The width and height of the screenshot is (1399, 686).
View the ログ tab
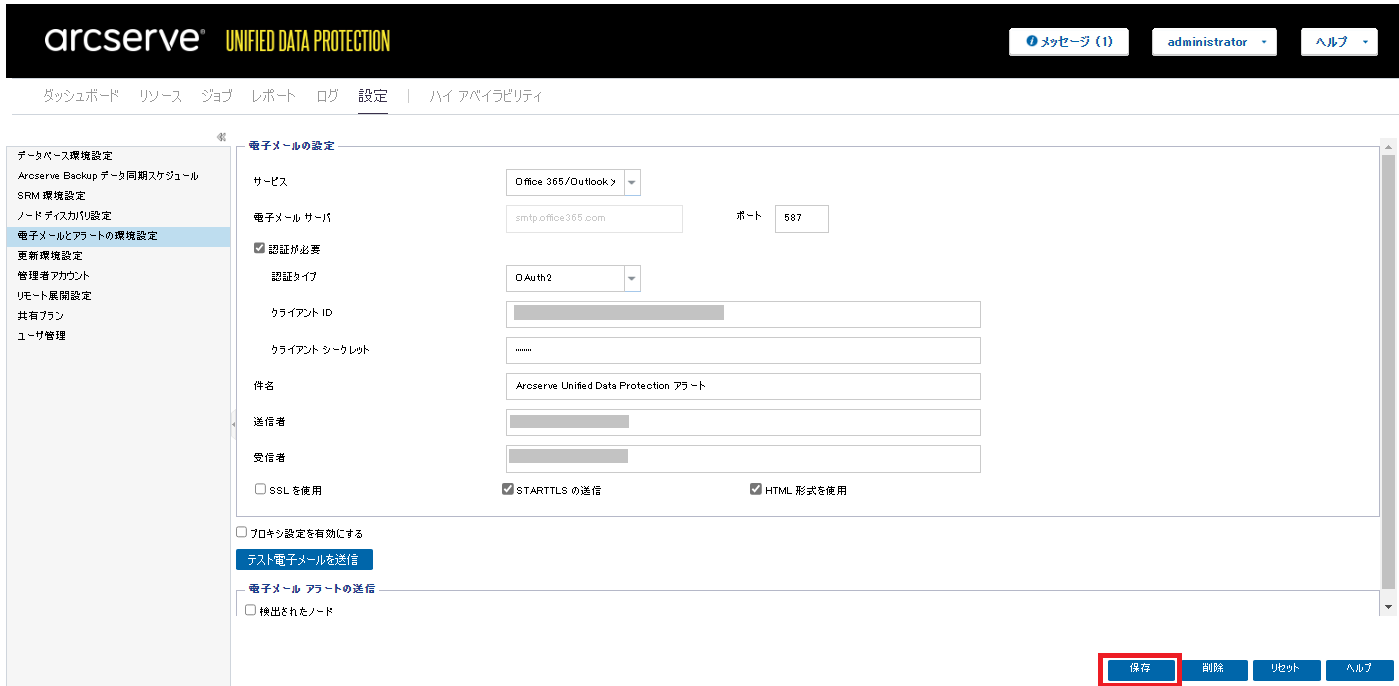(328, 96)
